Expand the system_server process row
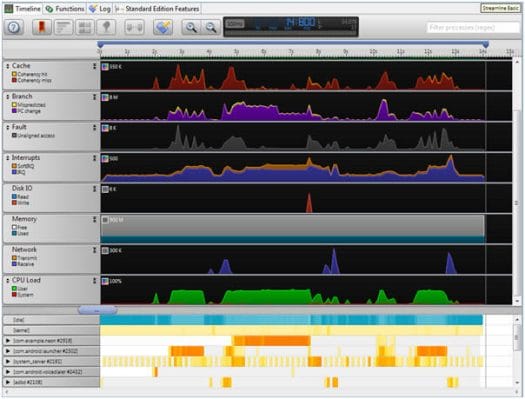 click(x=7, y=362)
